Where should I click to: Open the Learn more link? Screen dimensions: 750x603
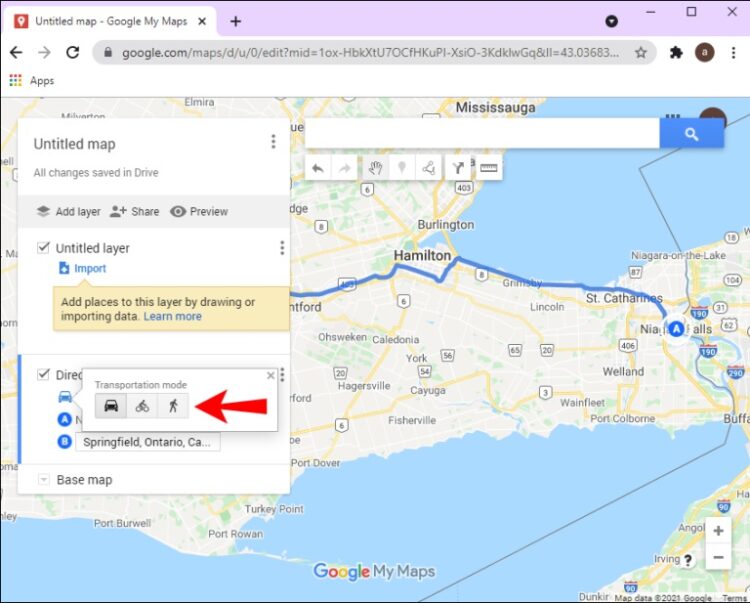(x=173, y=317)
